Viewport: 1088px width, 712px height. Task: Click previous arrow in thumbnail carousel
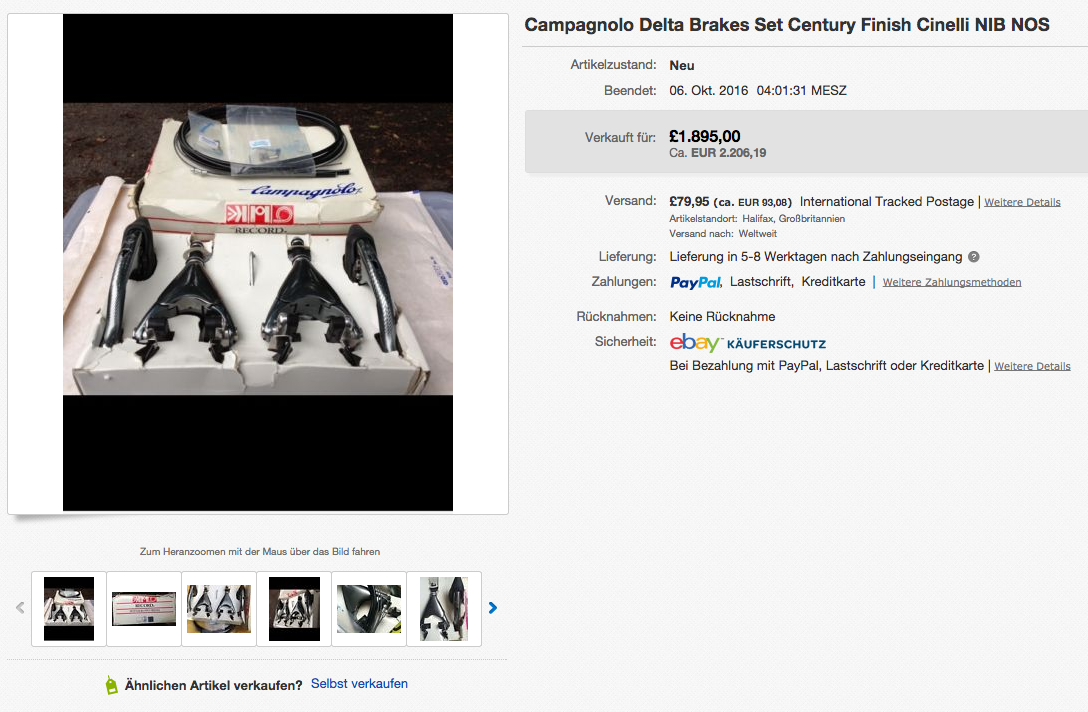tap(21, 607)
